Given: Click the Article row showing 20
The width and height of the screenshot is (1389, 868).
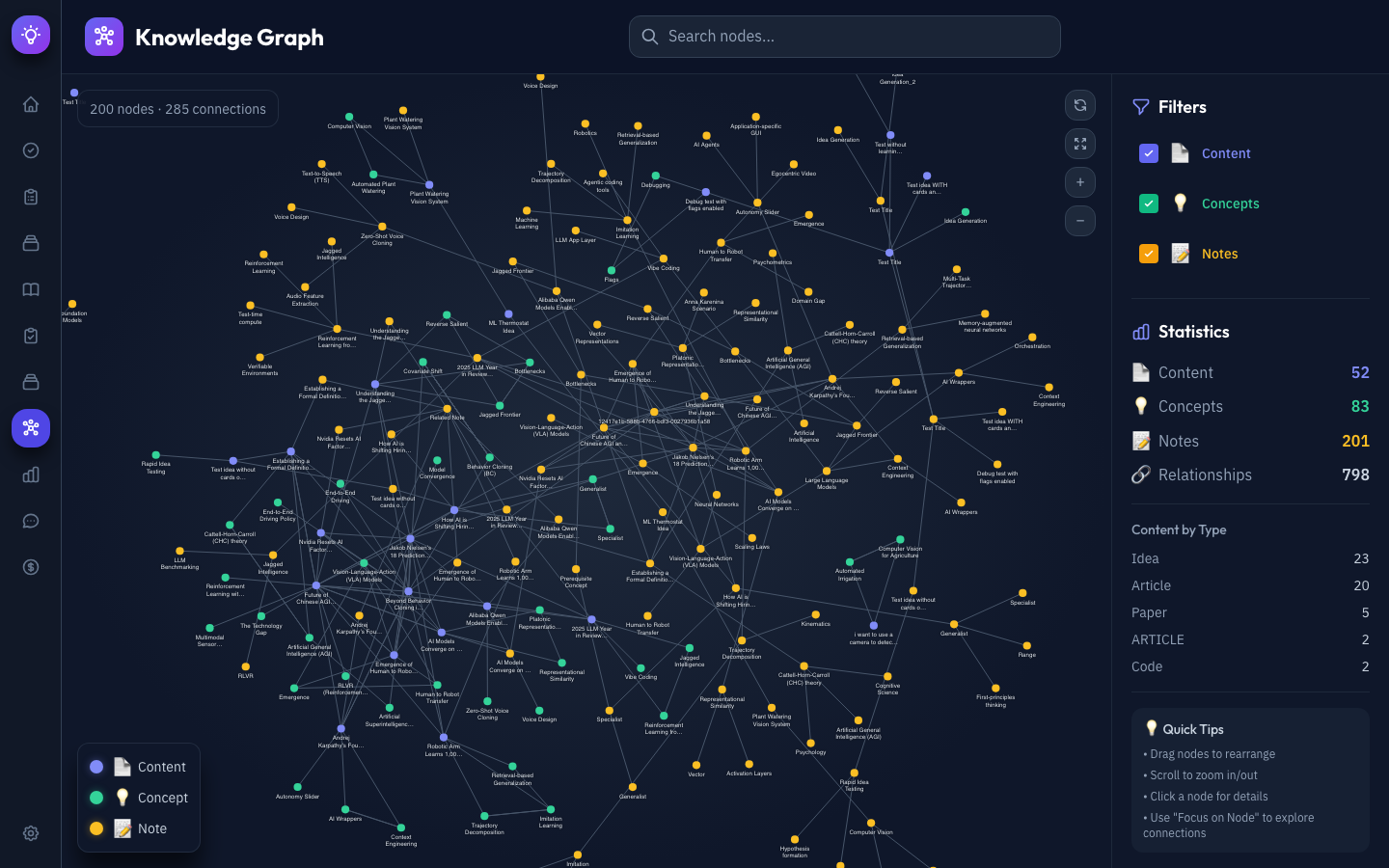Looking at the screenshot, I should [x=1250, y=585].
